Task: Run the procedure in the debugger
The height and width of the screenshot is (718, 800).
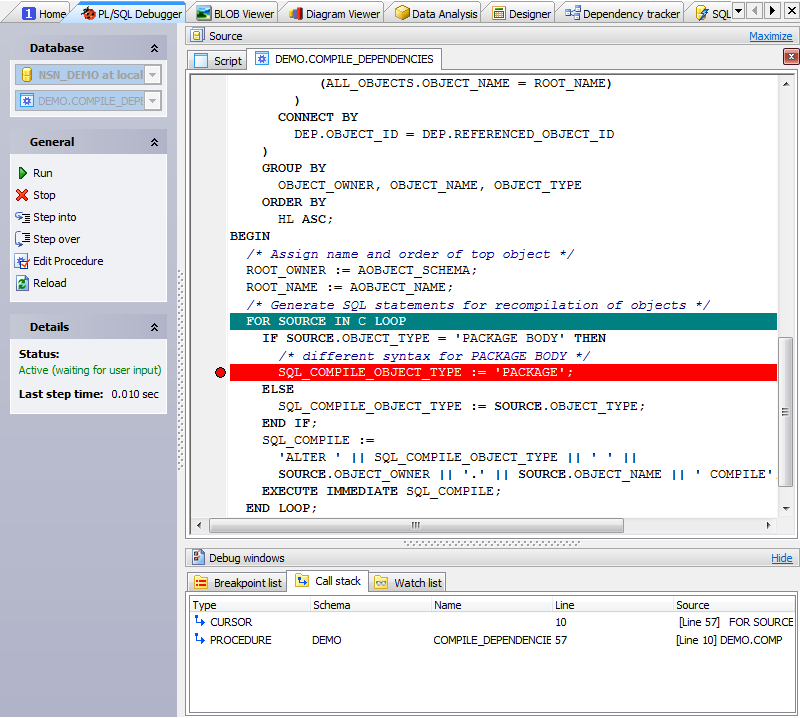Action: click(x=37, y=172)
